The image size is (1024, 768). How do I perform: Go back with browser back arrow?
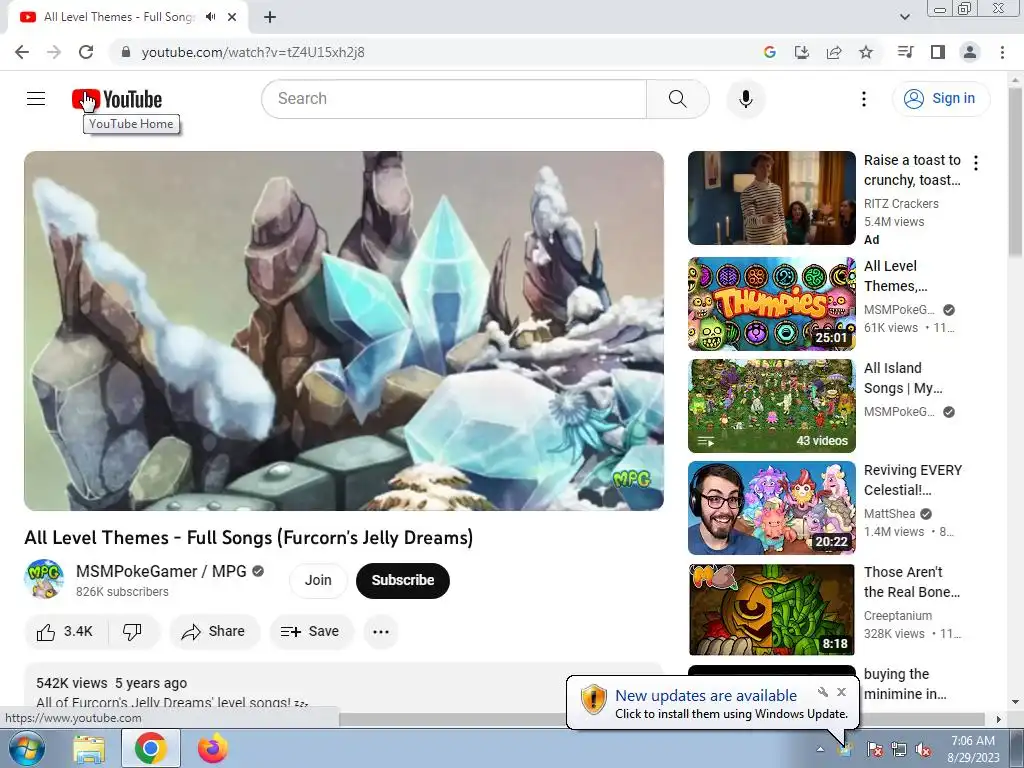point(22,52)
